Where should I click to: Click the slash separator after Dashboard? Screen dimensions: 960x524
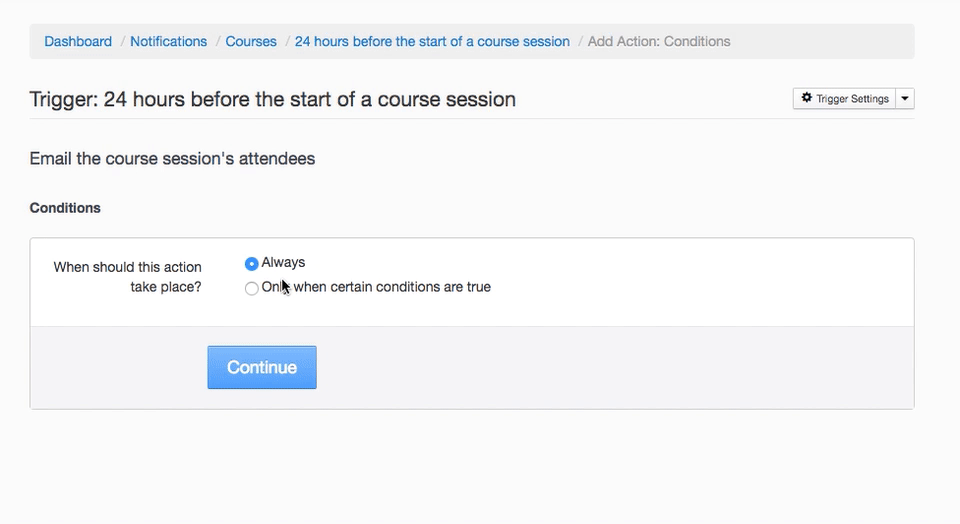pos(122,41)
